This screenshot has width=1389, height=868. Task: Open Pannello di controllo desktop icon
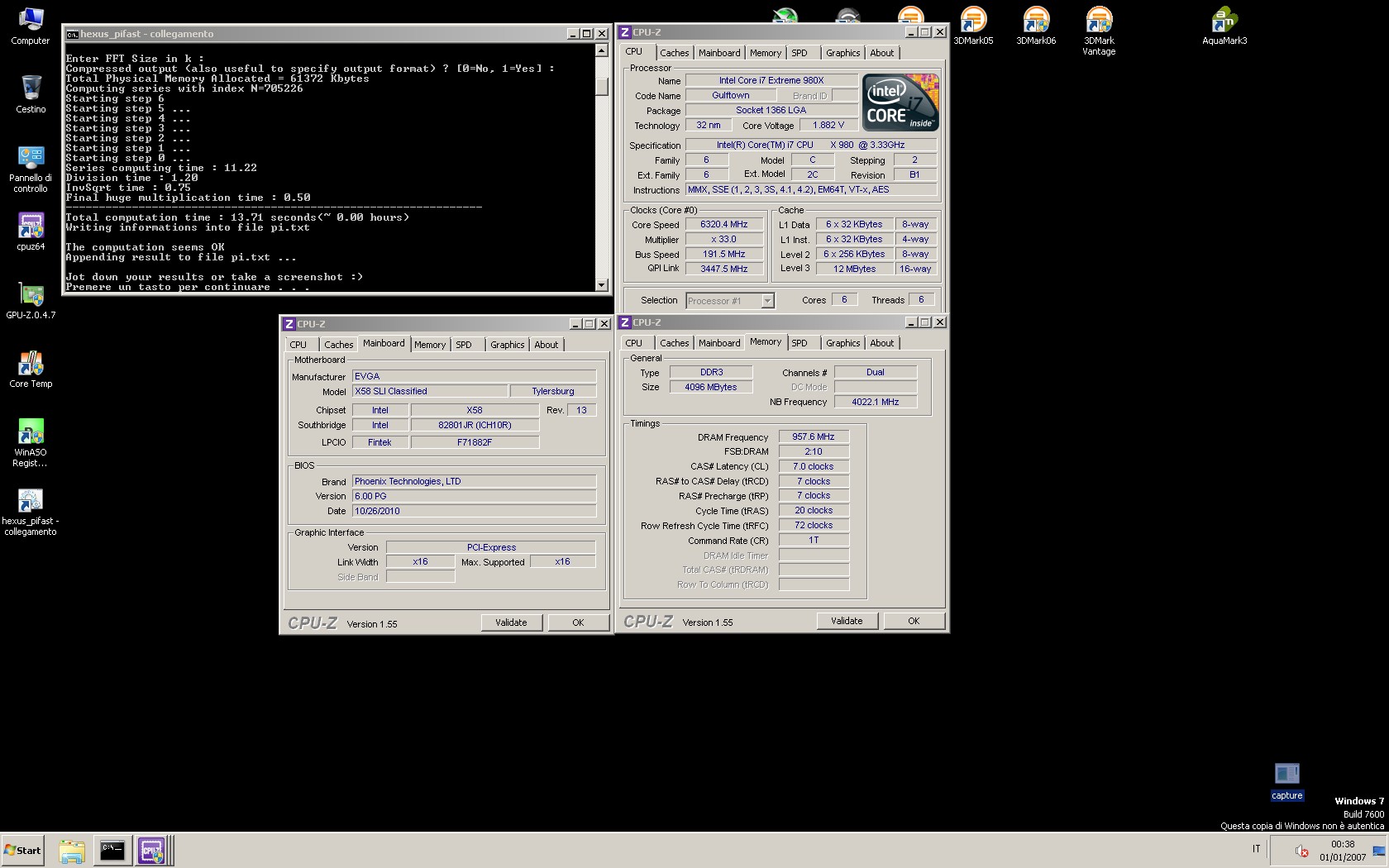click(x=31, y=169)
